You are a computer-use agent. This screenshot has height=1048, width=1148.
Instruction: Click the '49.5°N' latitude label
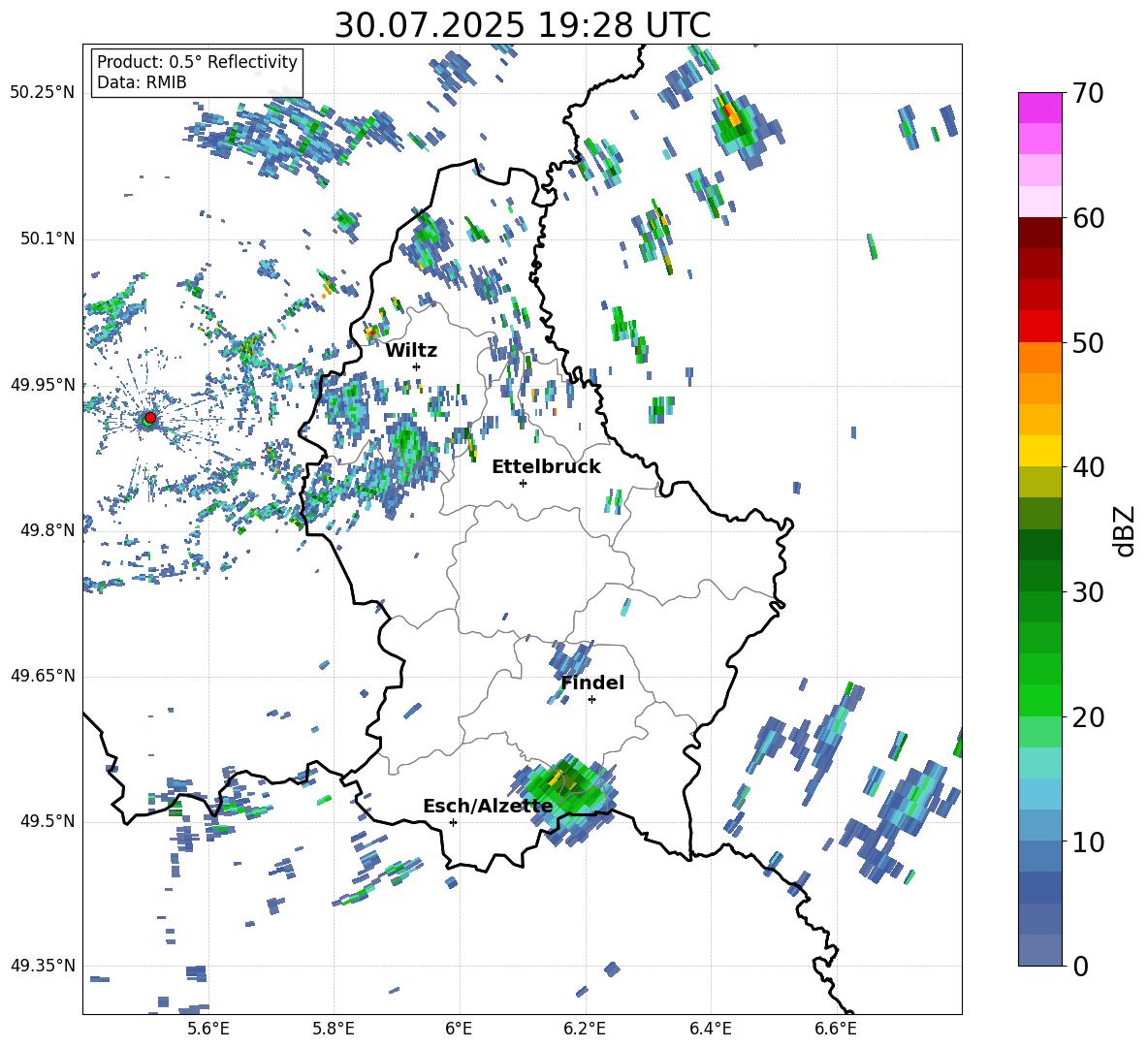point(47,821)
